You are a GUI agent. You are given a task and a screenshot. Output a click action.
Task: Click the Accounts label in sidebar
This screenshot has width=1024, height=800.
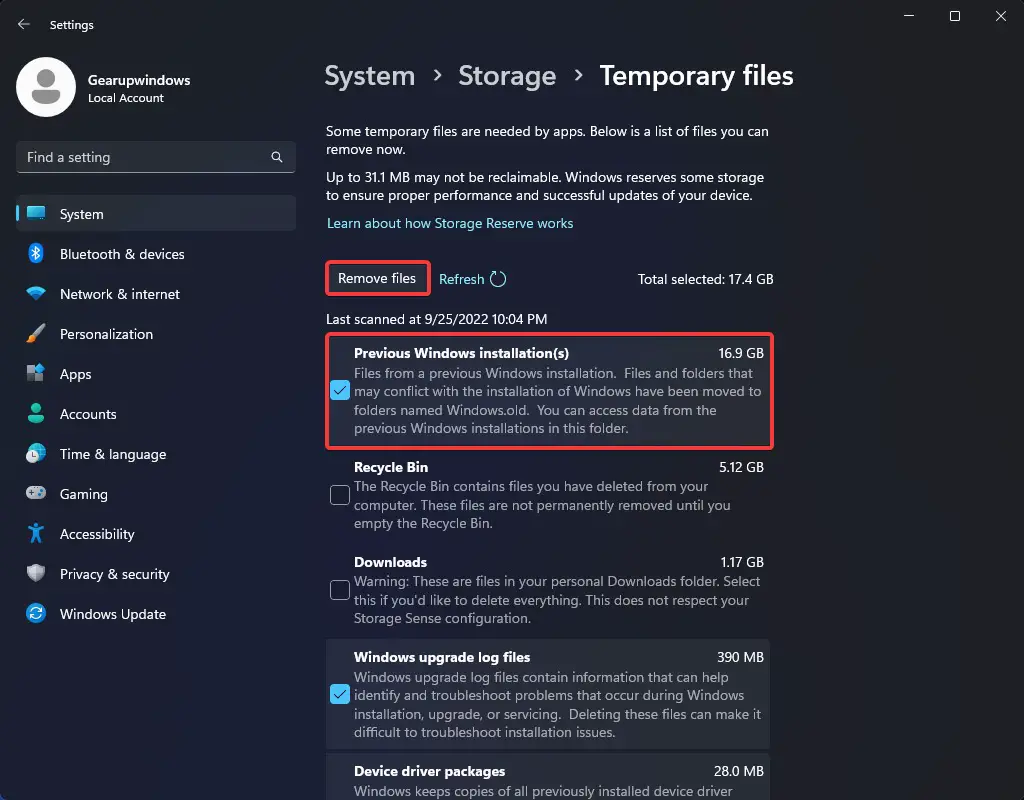[x=88, y=414]
